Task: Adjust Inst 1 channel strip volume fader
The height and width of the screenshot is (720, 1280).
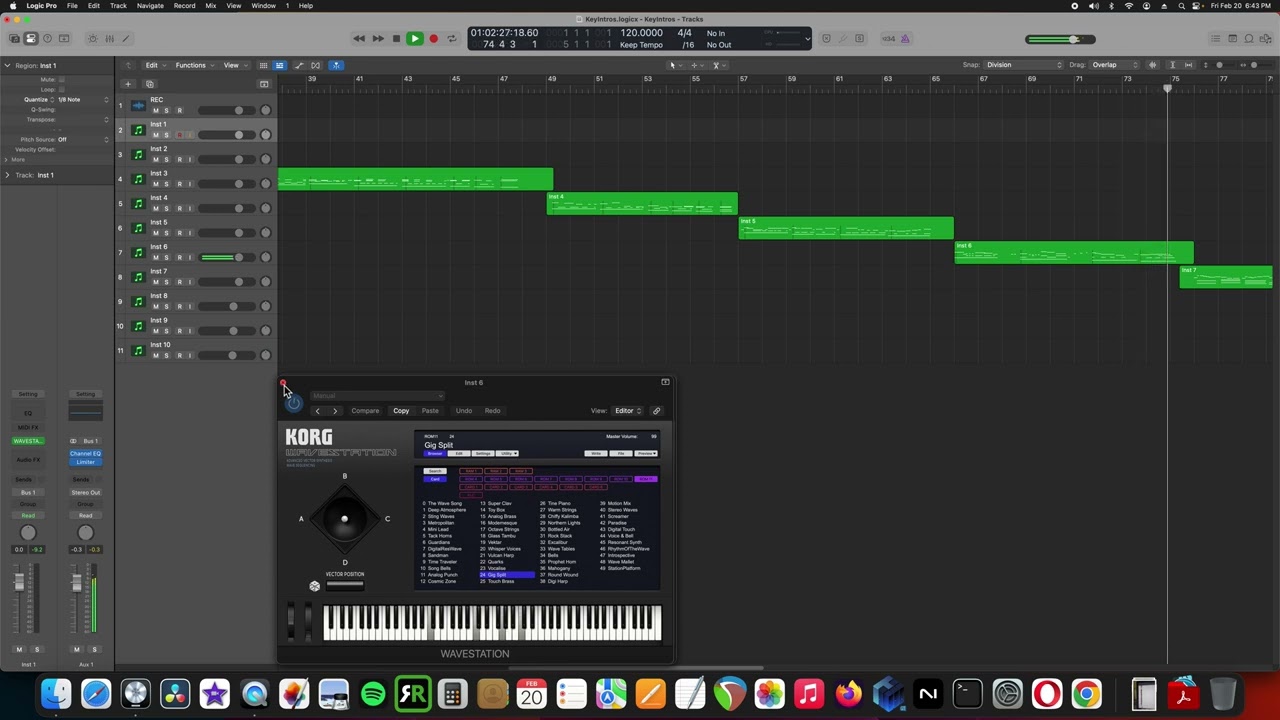Action: pyautogui.click(x=19, y=581)
